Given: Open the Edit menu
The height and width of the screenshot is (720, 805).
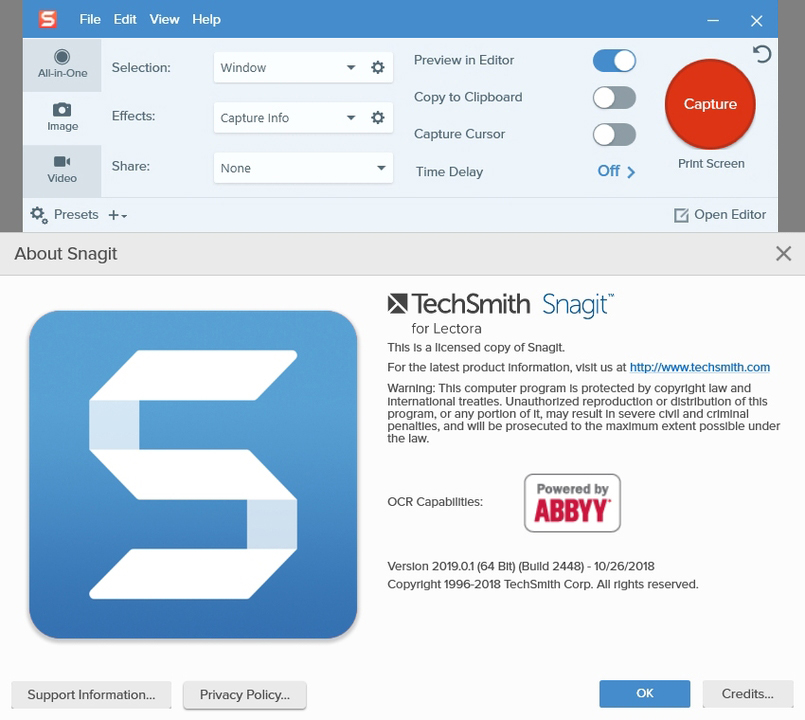Looking at the screenshot, I should pos(125,20).
